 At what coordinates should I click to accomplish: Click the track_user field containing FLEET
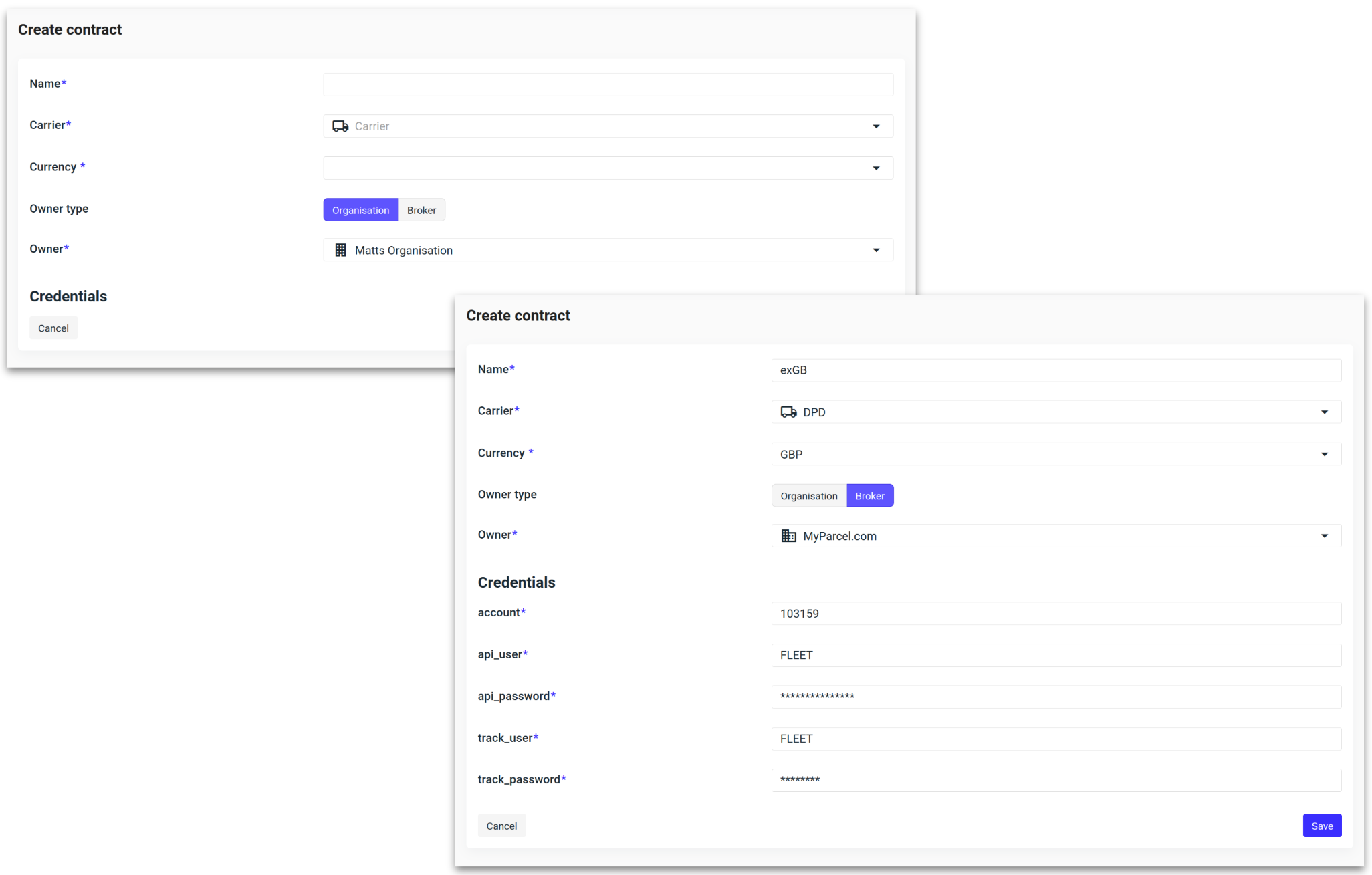[x=1056, y=739]
